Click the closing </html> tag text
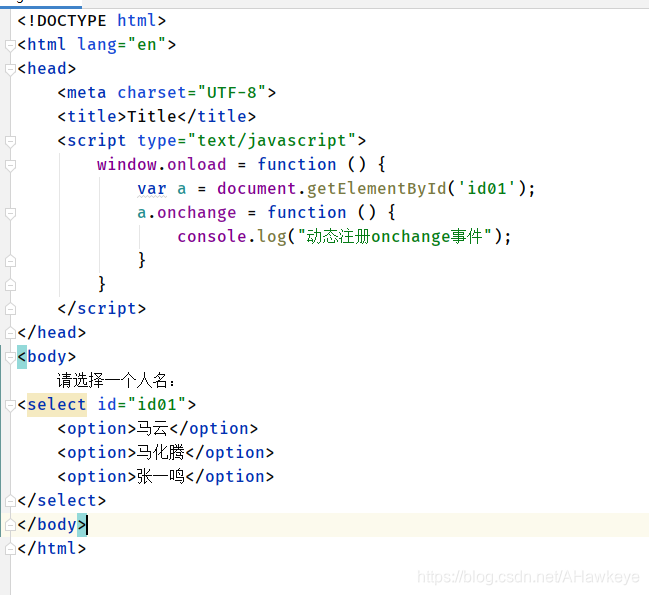The image size is (649, 595). click(52, 549)
